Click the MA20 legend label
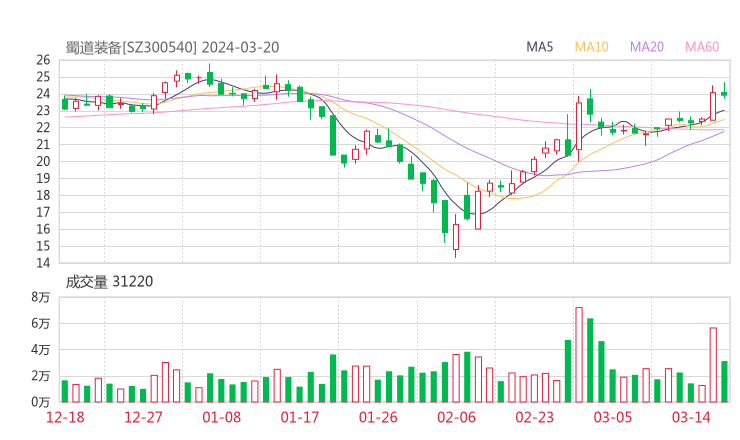Screen dimensions: 740x440 647,47
